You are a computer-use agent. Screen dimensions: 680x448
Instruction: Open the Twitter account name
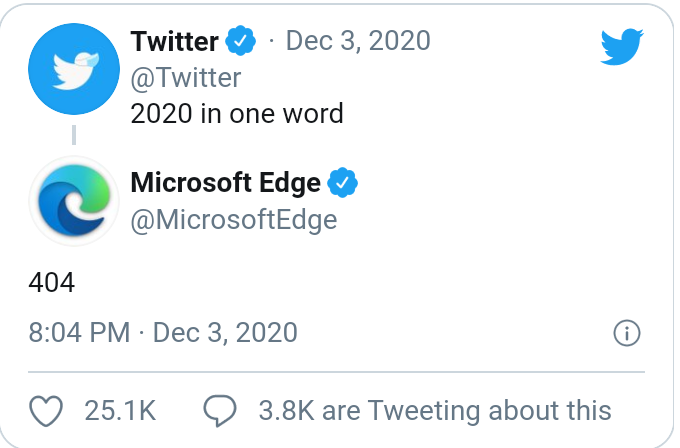(174, 41)
